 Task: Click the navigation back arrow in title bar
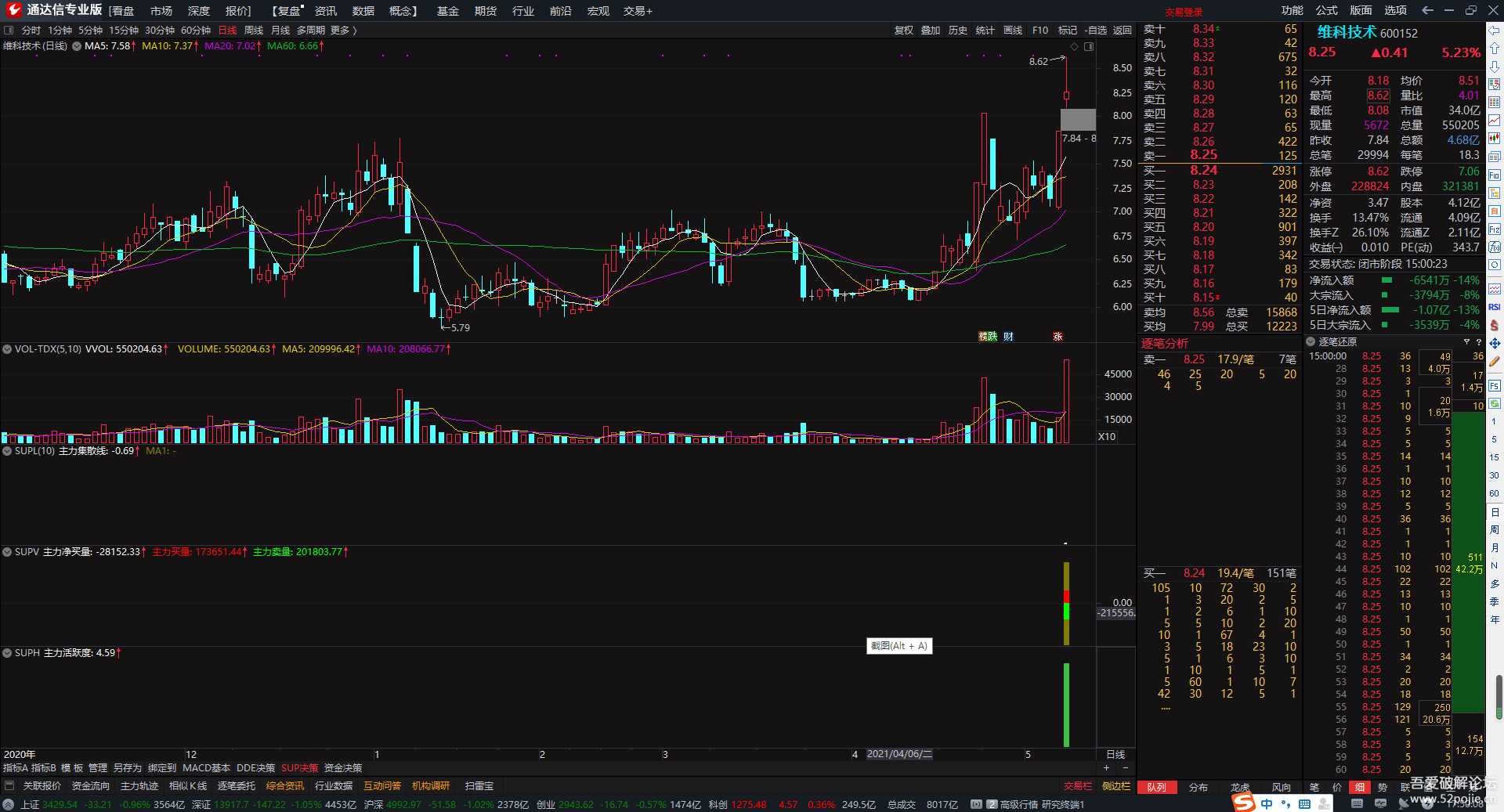(x=1427, y=10)
